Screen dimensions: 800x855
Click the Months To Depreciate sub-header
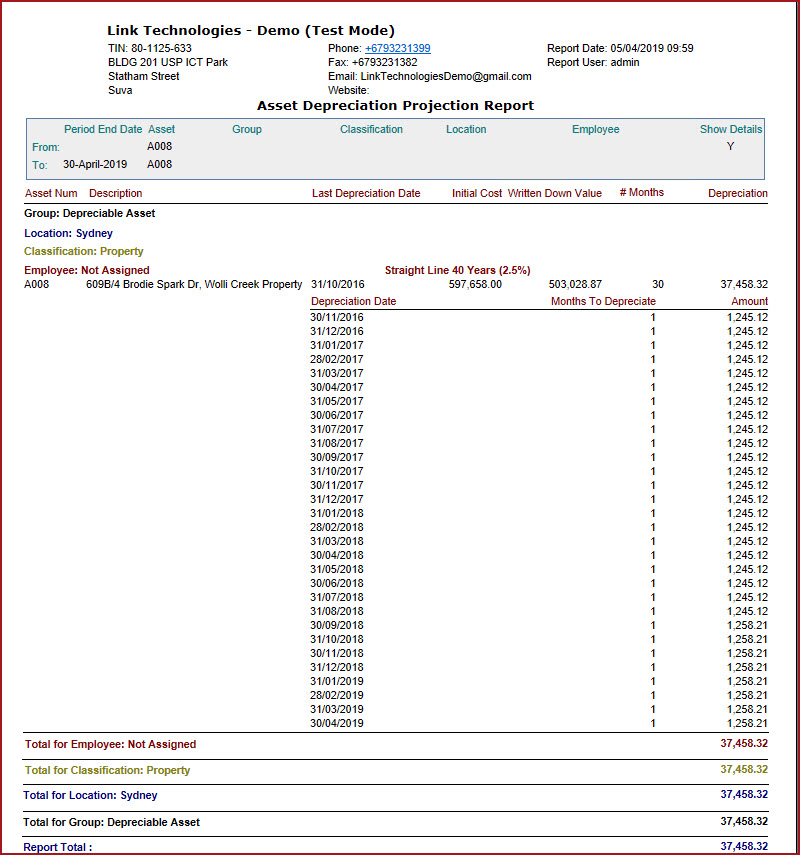tap(603, 301)
